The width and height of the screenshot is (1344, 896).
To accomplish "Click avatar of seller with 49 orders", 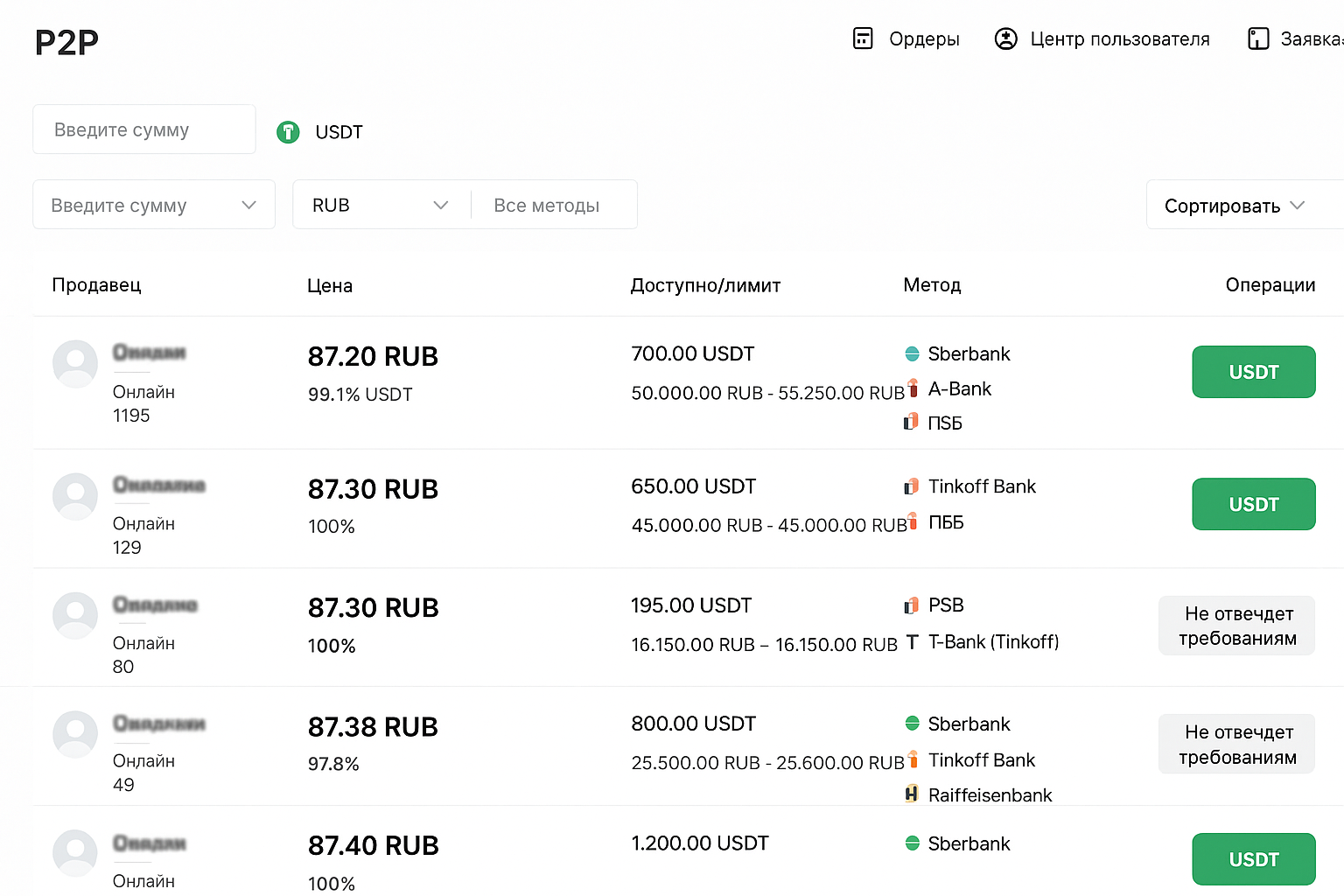I will pyautogui.click(x=75, y=733).
